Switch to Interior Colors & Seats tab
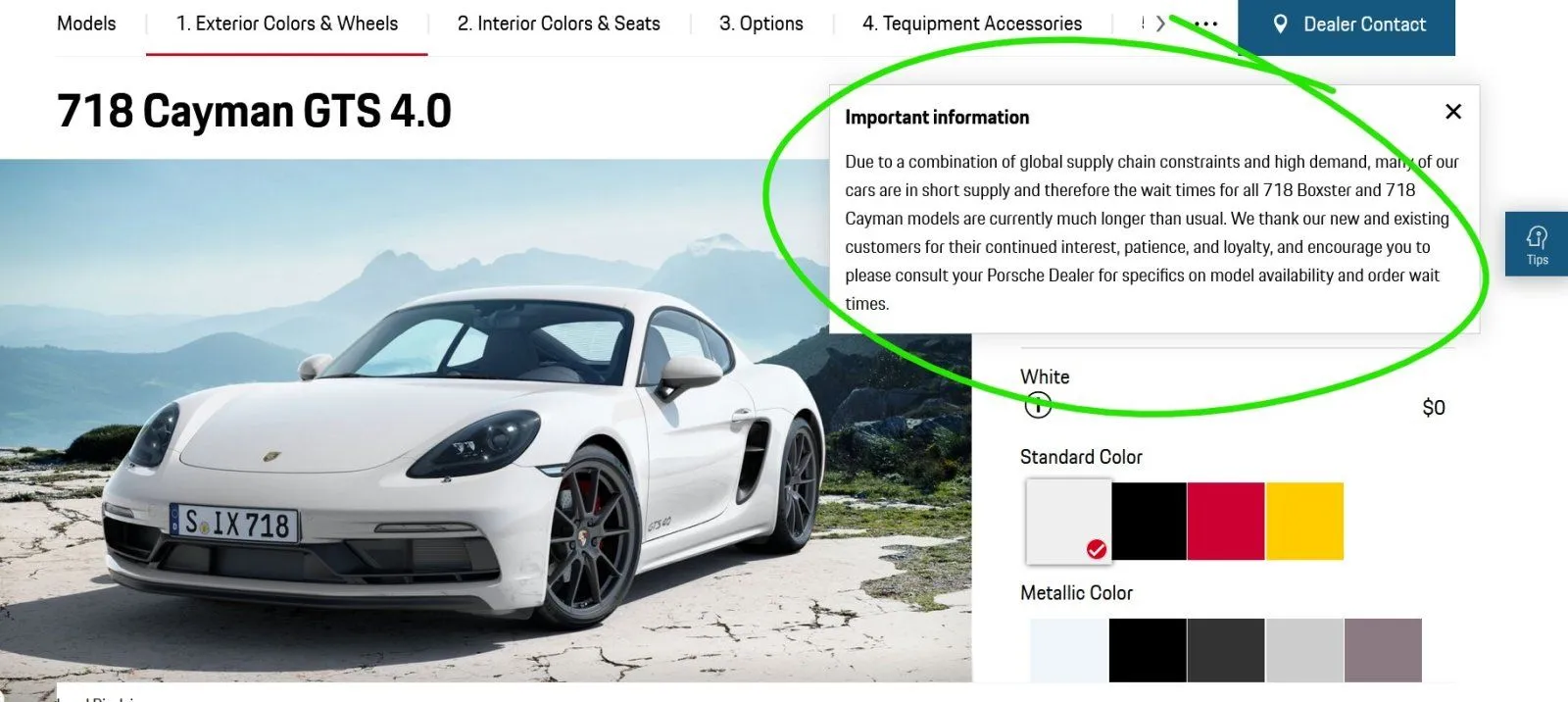The image size is (1568, 702). pyautogui.click(x=559, y=24)
